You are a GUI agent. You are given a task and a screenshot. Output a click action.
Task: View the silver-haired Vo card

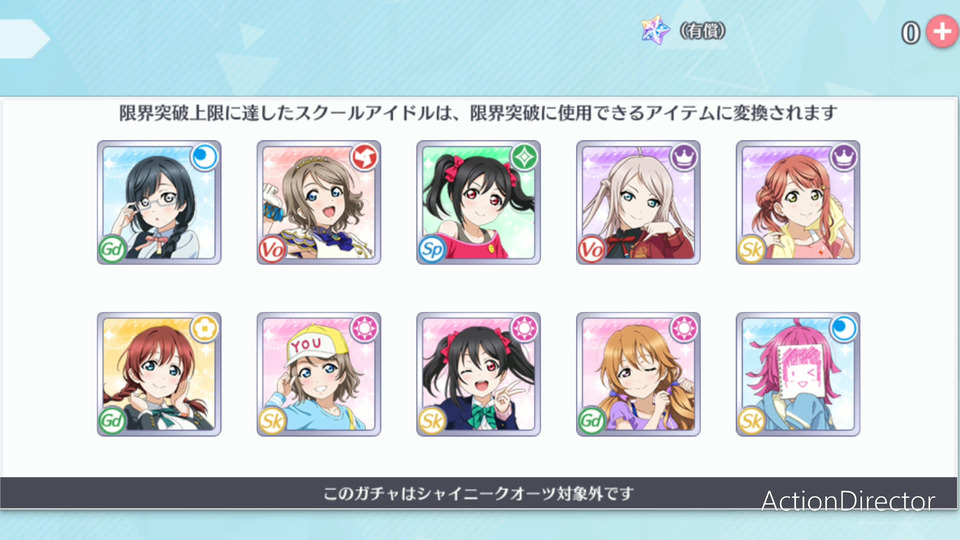coord(639,203)
